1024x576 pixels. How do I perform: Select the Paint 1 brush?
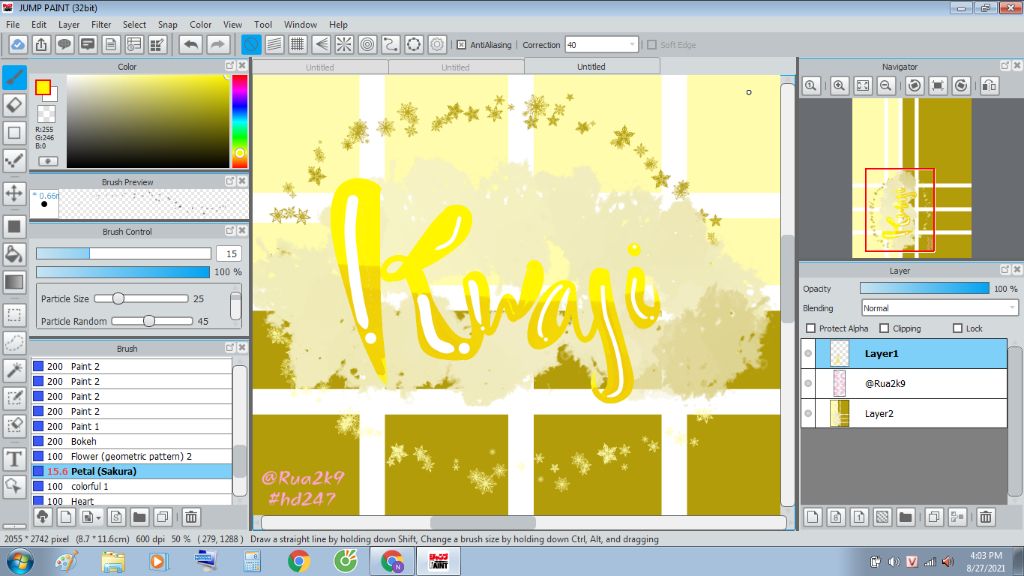tap(132, 426)
